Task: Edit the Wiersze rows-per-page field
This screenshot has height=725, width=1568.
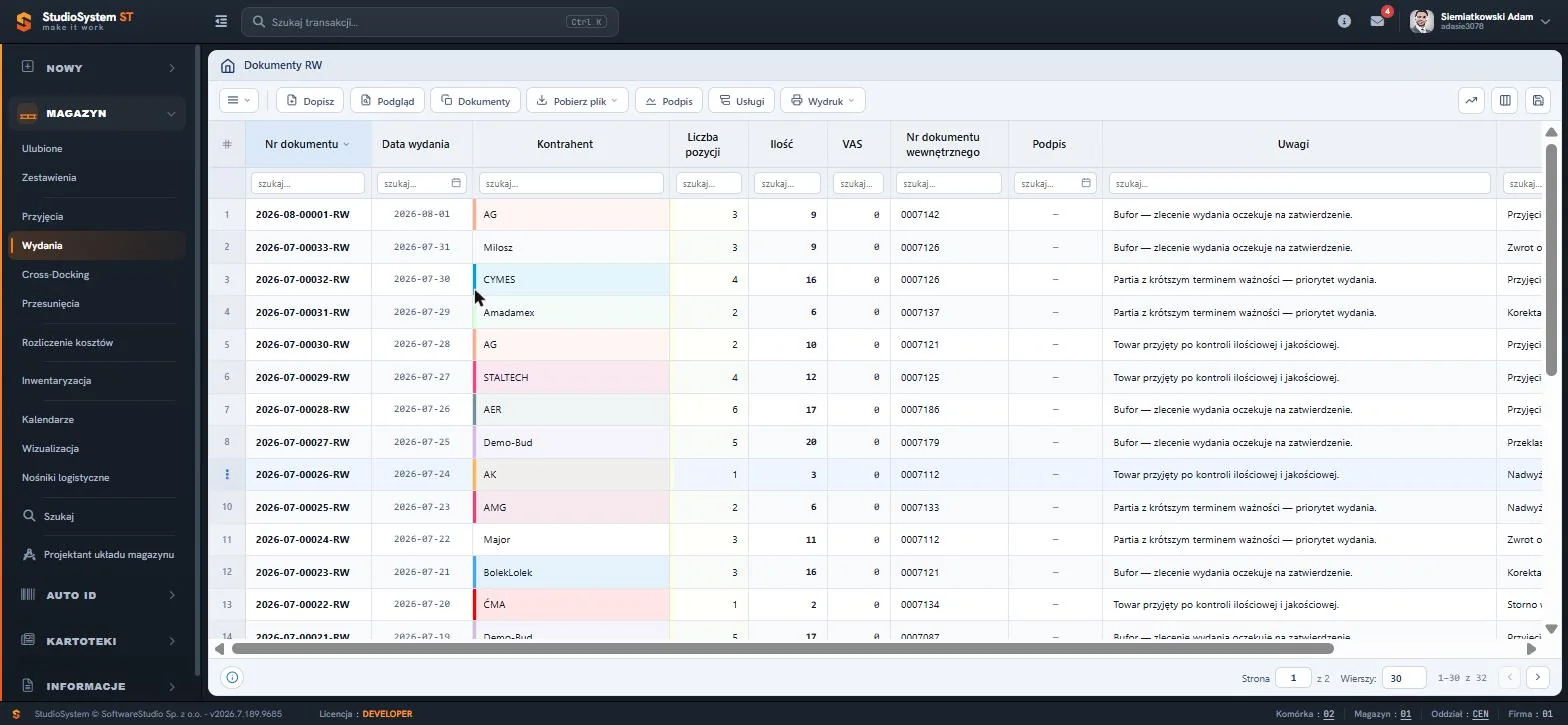Action: pyautogui.click(x=1404, y=678)
